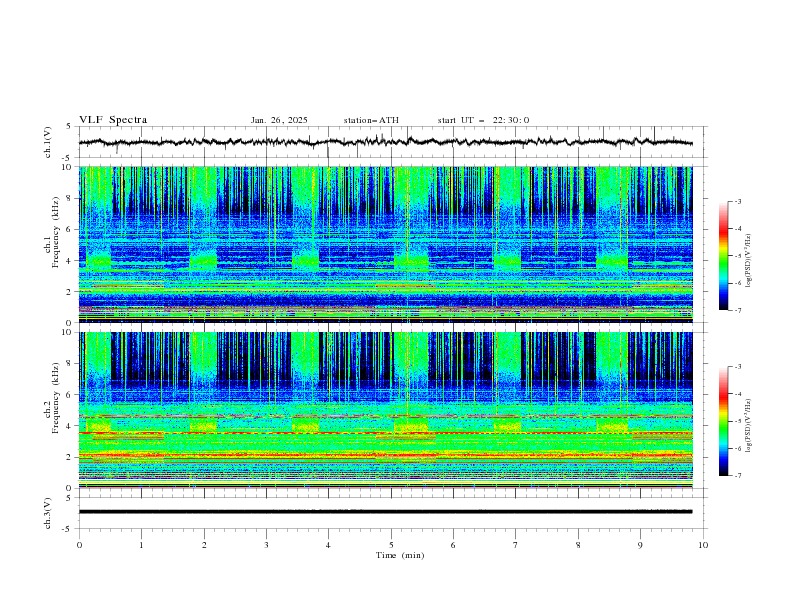Click the ch.2 colorbar "-3" tick label
792x612 pixels.
click(738, 367)
